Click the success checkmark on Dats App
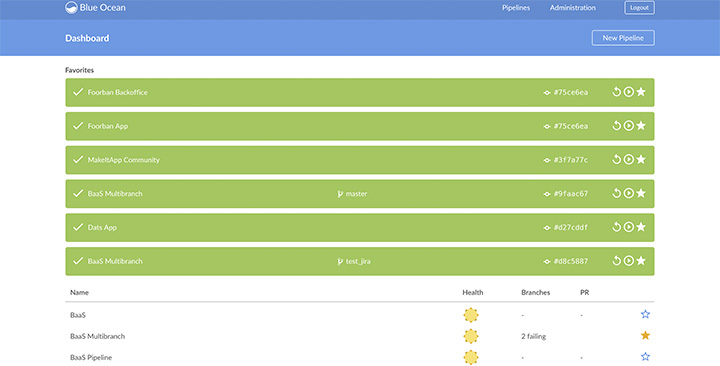The image size is (720, 366). (x=78, y=227)
